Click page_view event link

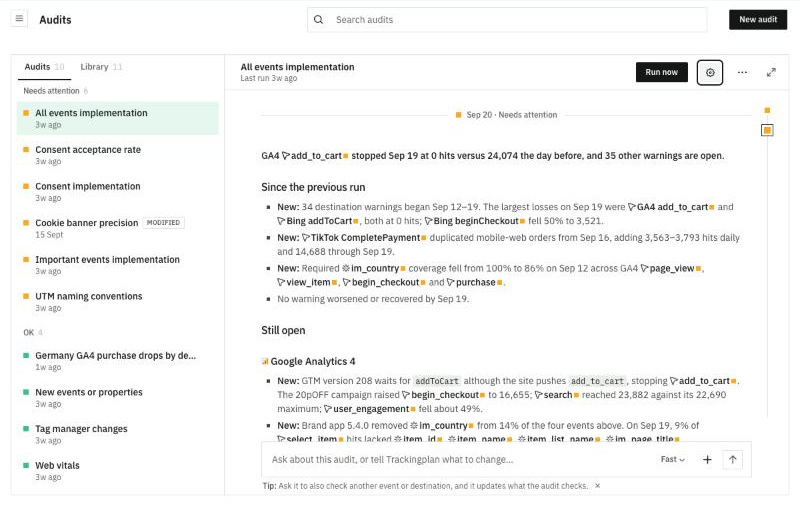tap(671, 268)
